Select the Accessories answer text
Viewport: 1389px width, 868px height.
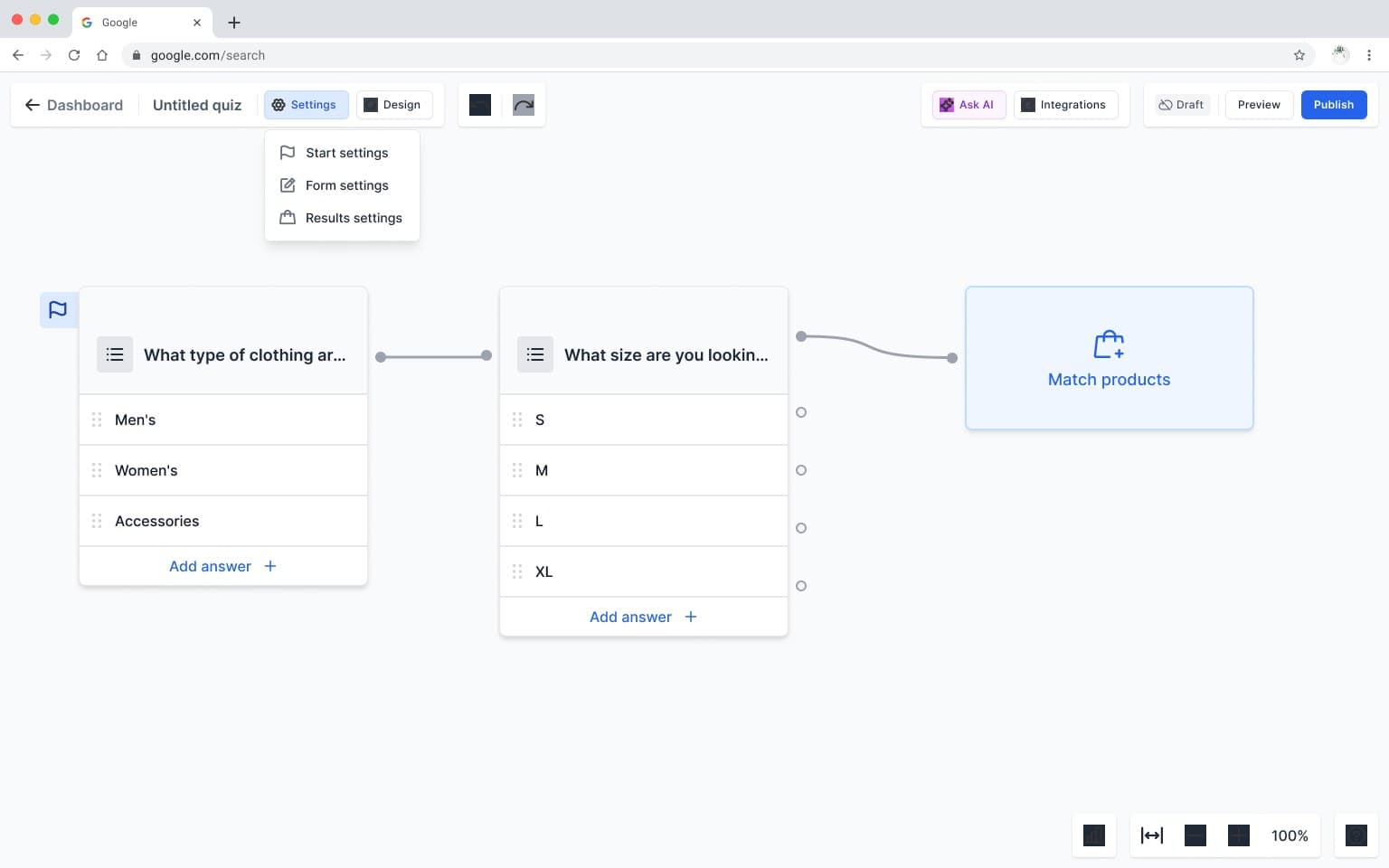pos(157,521)
